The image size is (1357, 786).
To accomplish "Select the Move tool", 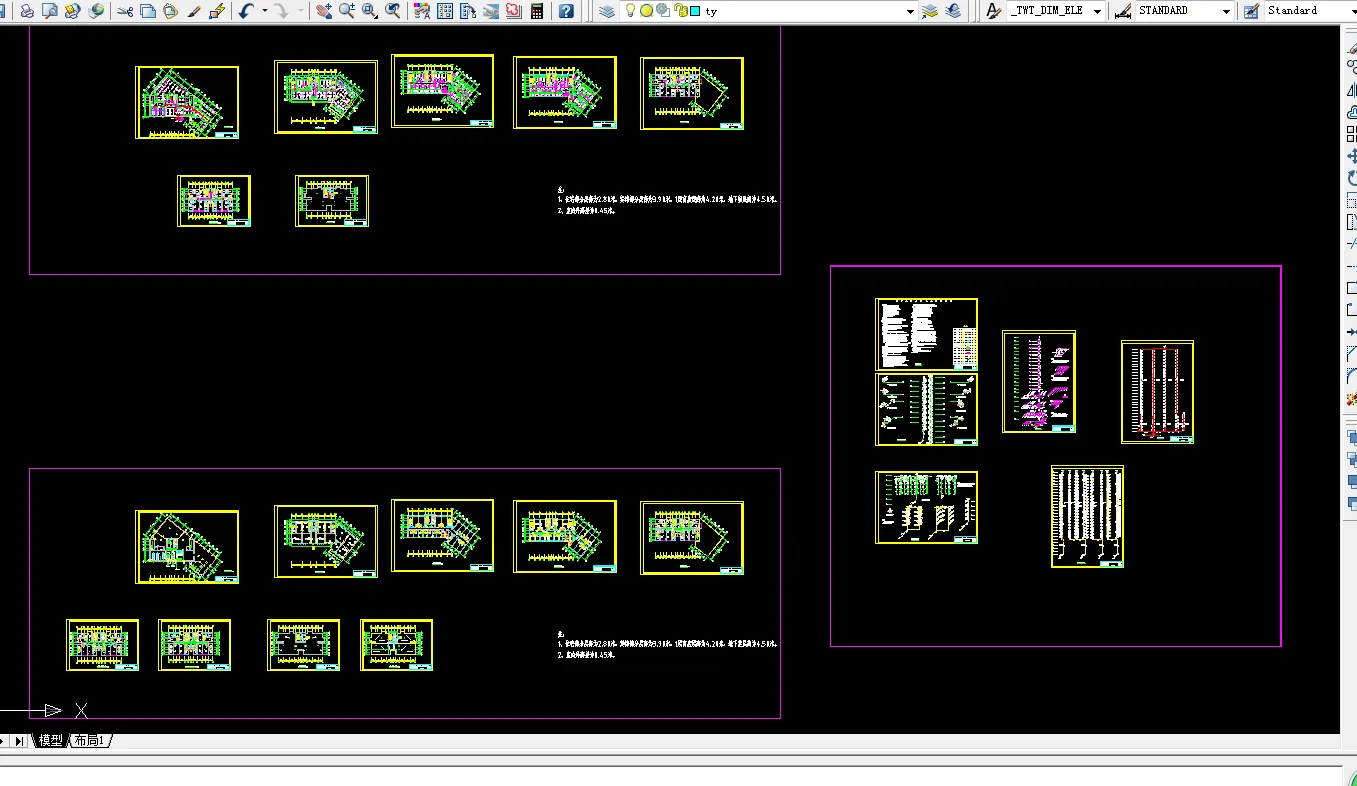I will click(1351, 156).
